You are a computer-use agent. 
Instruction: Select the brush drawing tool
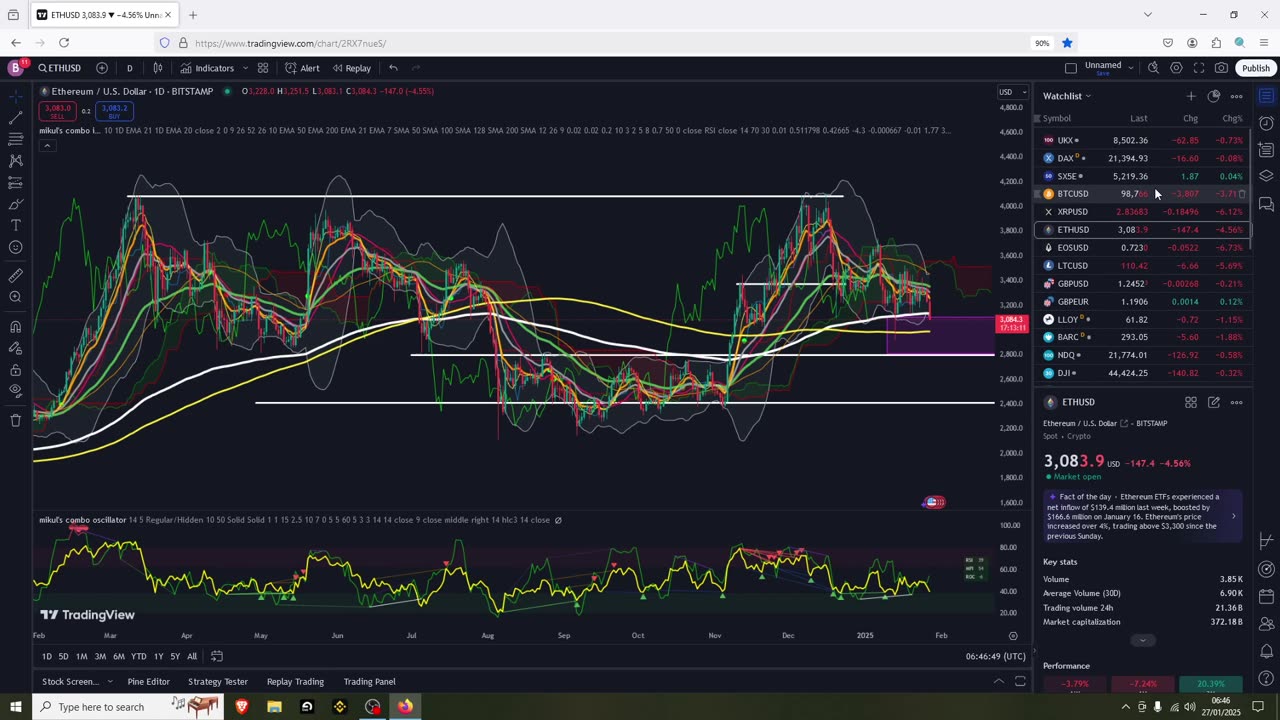(x=15, y=204)
